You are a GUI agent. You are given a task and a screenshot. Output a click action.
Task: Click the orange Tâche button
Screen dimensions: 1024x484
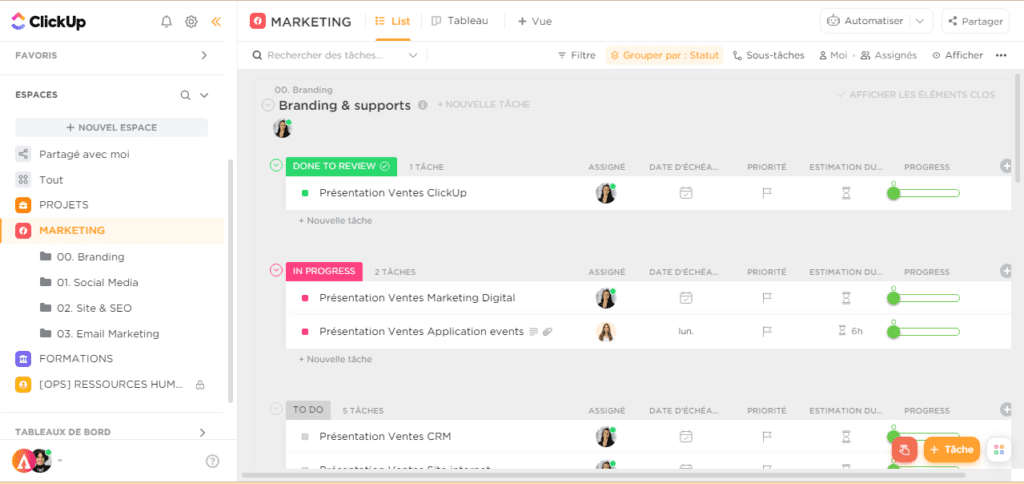pyautogui.click(x=951, y=450)
